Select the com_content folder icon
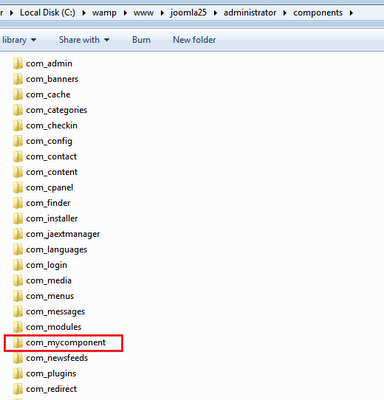The height and width of the screenshot is (400, 384). [x=18, y=172]
